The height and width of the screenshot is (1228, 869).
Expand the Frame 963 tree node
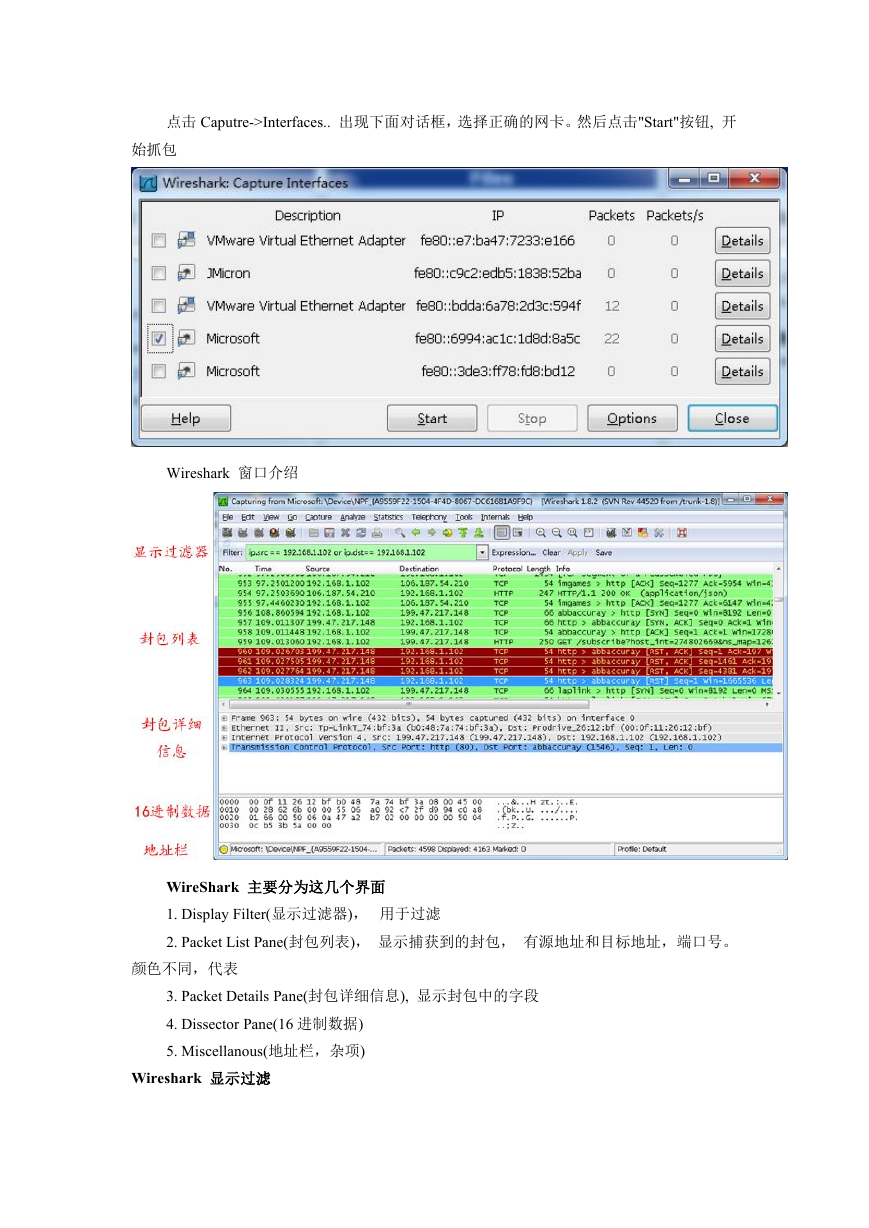(224, 718)
